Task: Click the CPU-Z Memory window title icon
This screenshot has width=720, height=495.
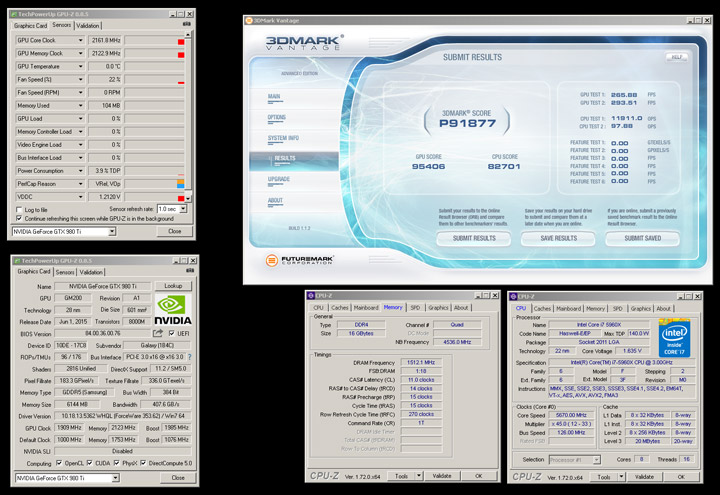Action: 311,295
